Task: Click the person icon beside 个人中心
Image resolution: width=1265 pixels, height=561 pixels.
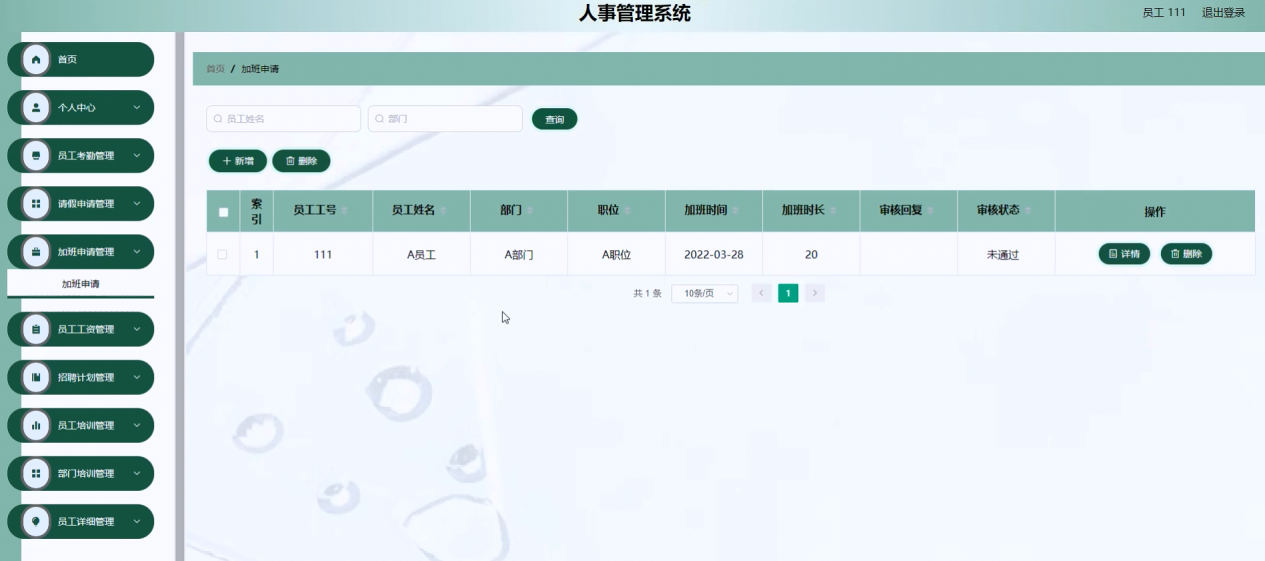Action: point(36,107)
